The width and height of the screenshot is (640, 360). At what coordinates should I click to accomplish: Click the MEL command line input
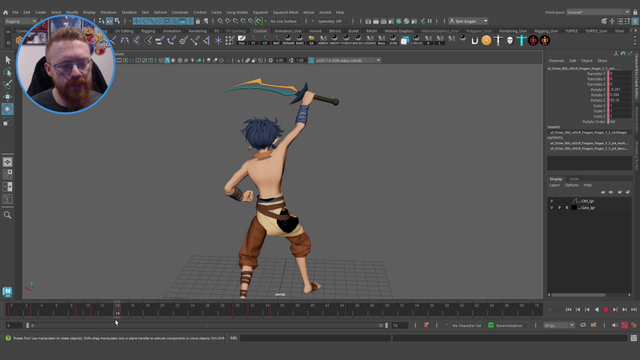tap(315, 338)
